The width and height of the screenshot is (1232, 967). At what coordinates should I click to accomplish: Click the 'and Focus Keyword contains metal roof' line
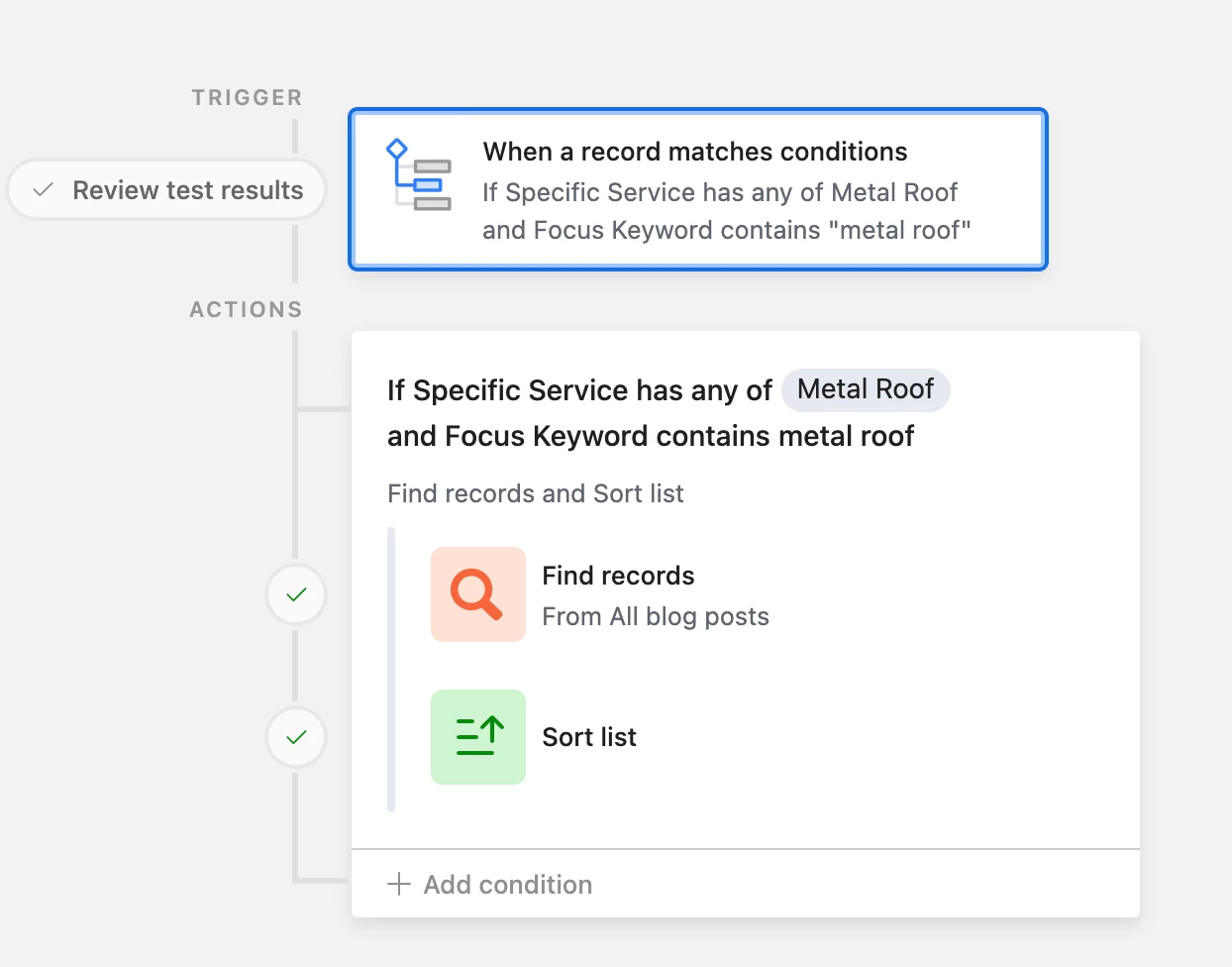pos(651,436)
